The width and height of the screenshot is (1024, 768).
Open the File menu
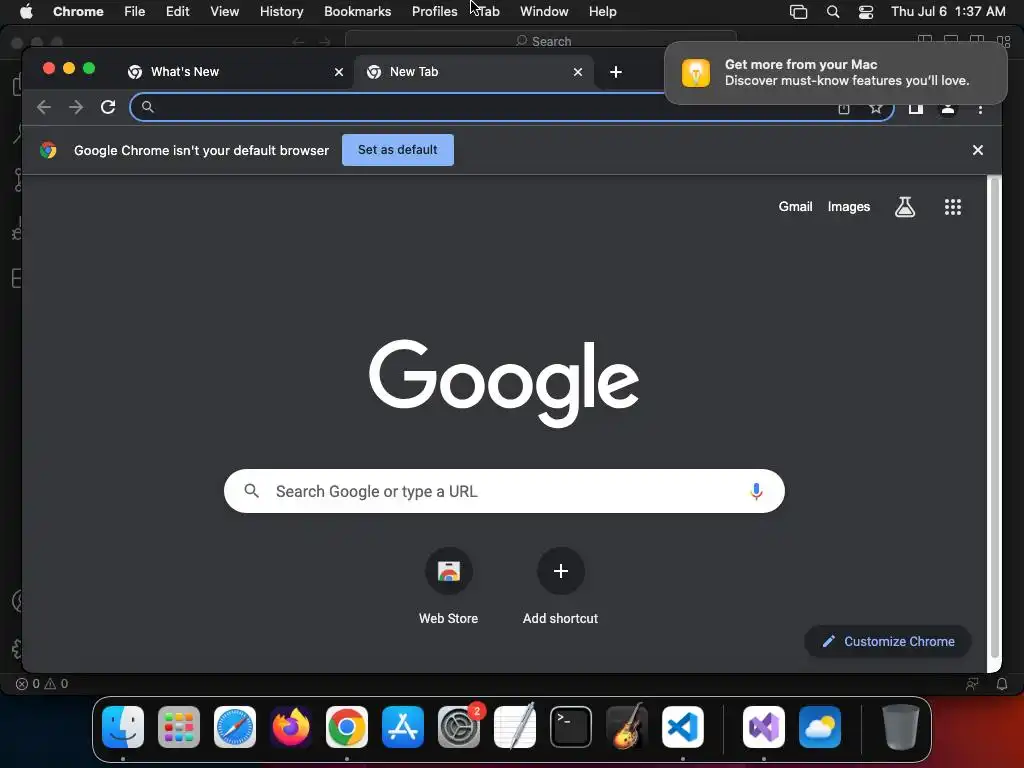pos(135,12)
